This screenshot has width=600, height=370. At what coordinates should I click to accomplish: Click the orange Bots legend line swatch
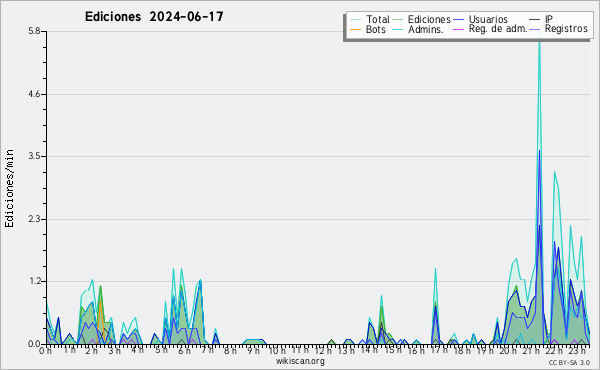pos(355,29)
